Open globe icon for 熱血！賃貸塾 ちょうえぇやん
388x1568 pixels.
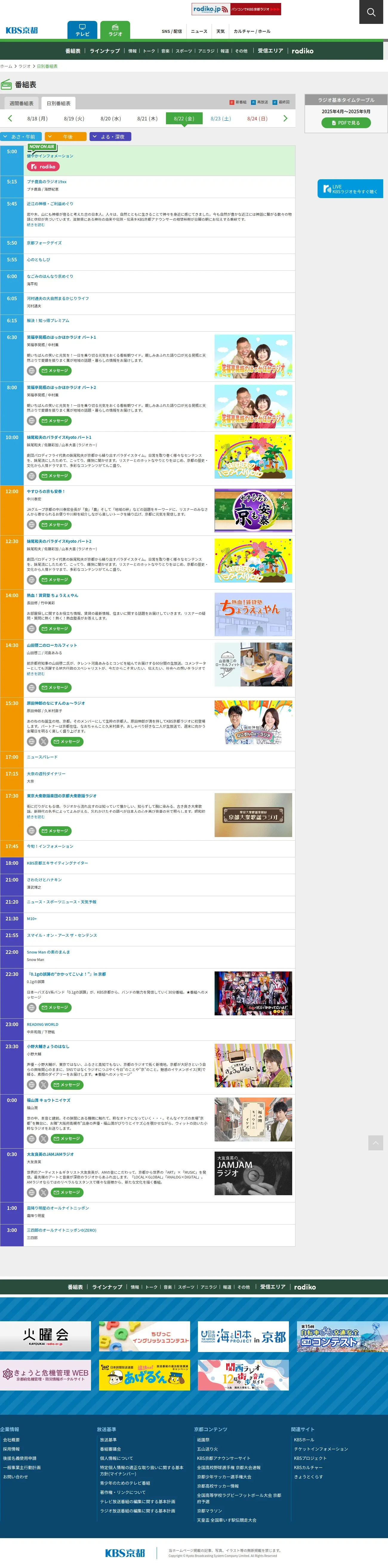32,629
